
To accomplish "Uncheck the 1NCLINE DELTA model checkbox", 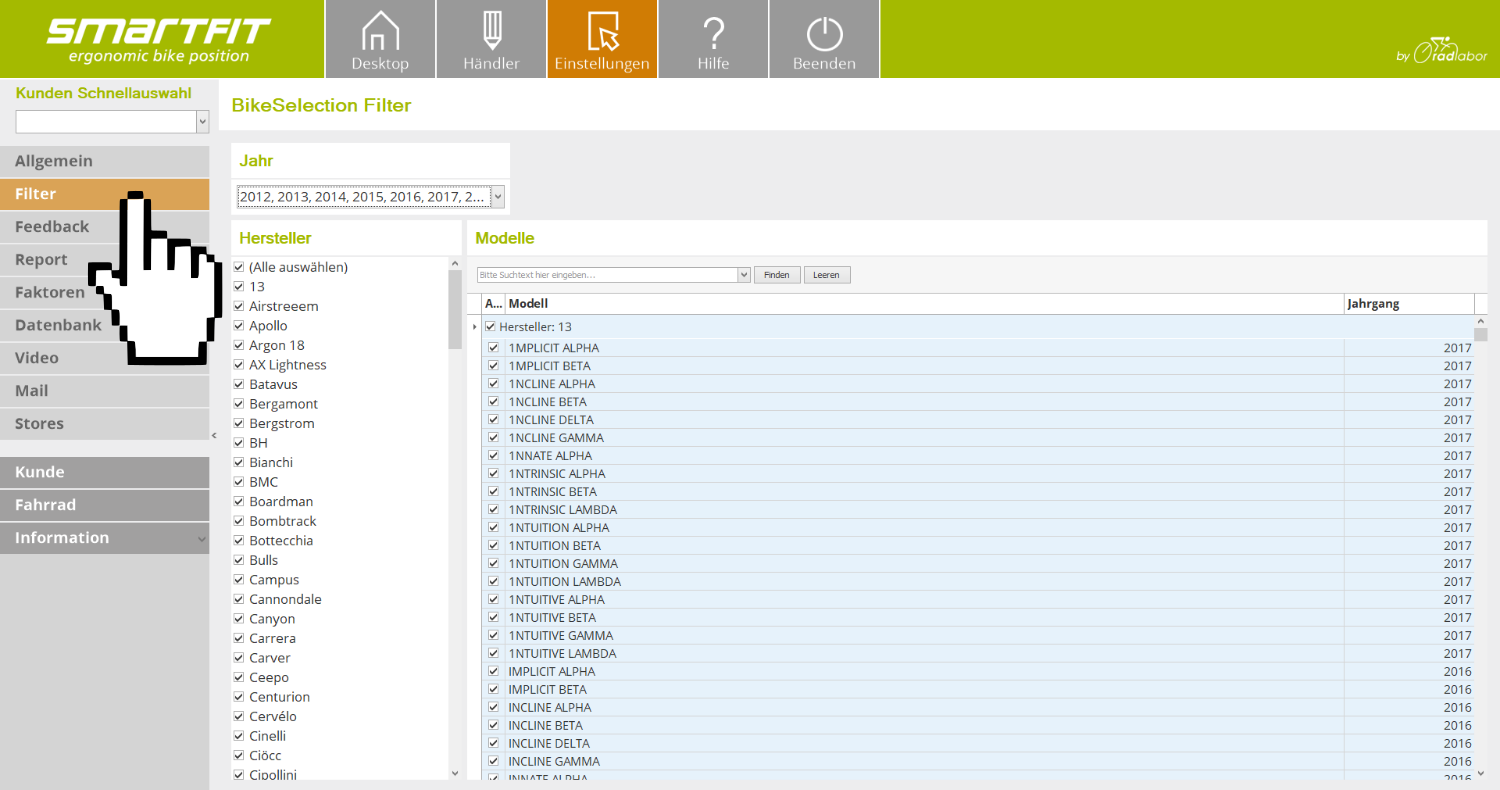I will (493, 420).
